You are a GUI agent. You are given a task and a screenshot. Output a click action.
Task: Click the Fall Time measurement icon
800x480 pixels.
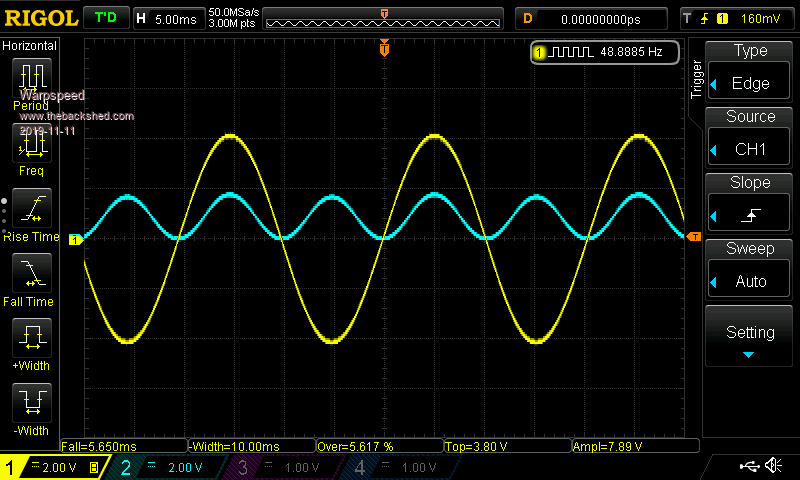(32, 273)
